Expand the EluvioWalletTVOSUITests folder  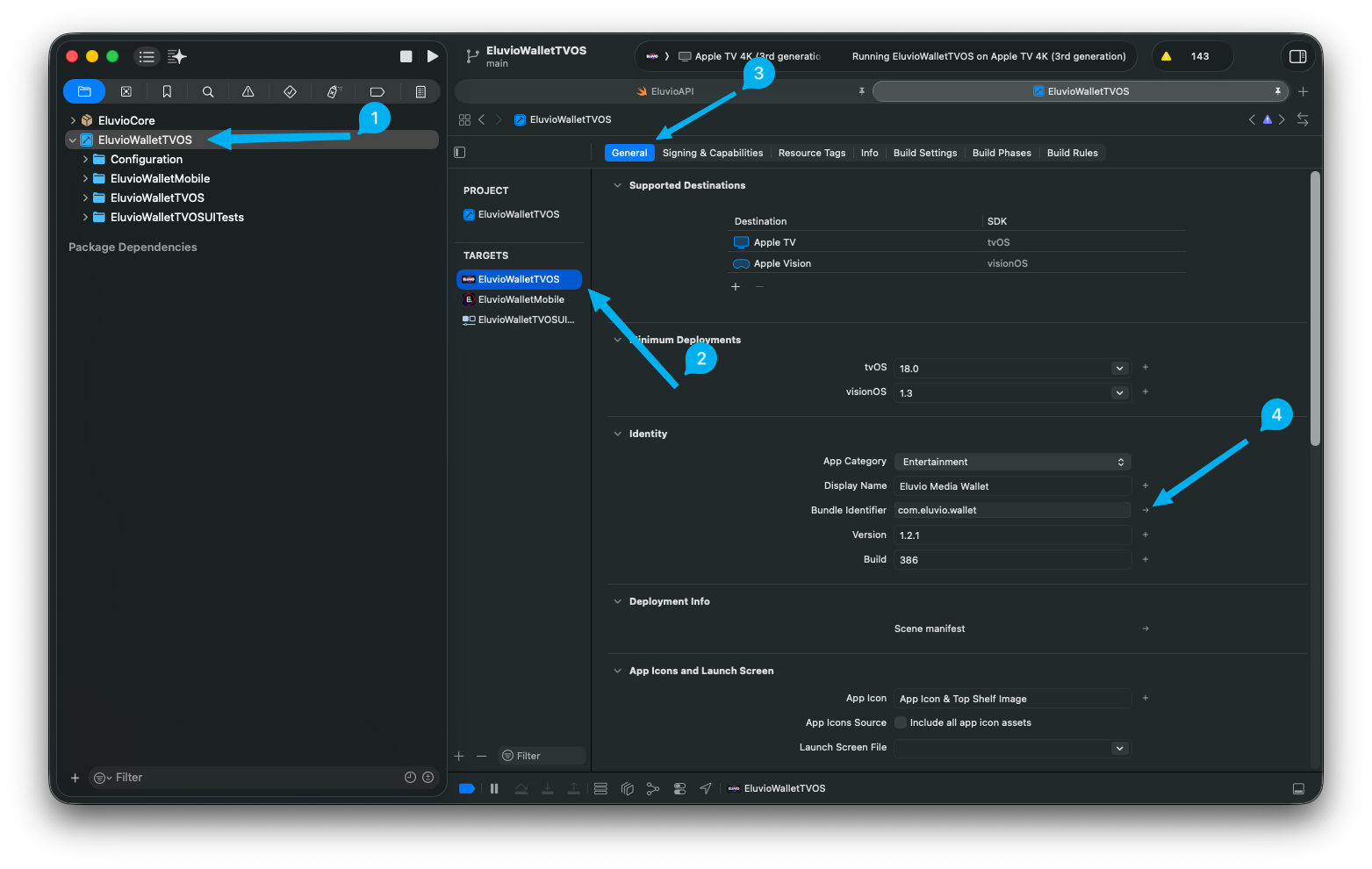coord(85,217)
